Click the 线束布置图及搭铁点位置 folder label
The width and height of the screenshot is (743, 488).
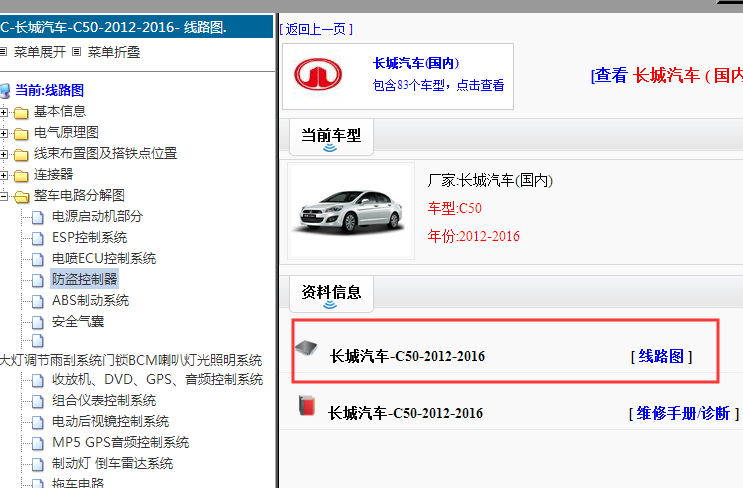[105, 154]
